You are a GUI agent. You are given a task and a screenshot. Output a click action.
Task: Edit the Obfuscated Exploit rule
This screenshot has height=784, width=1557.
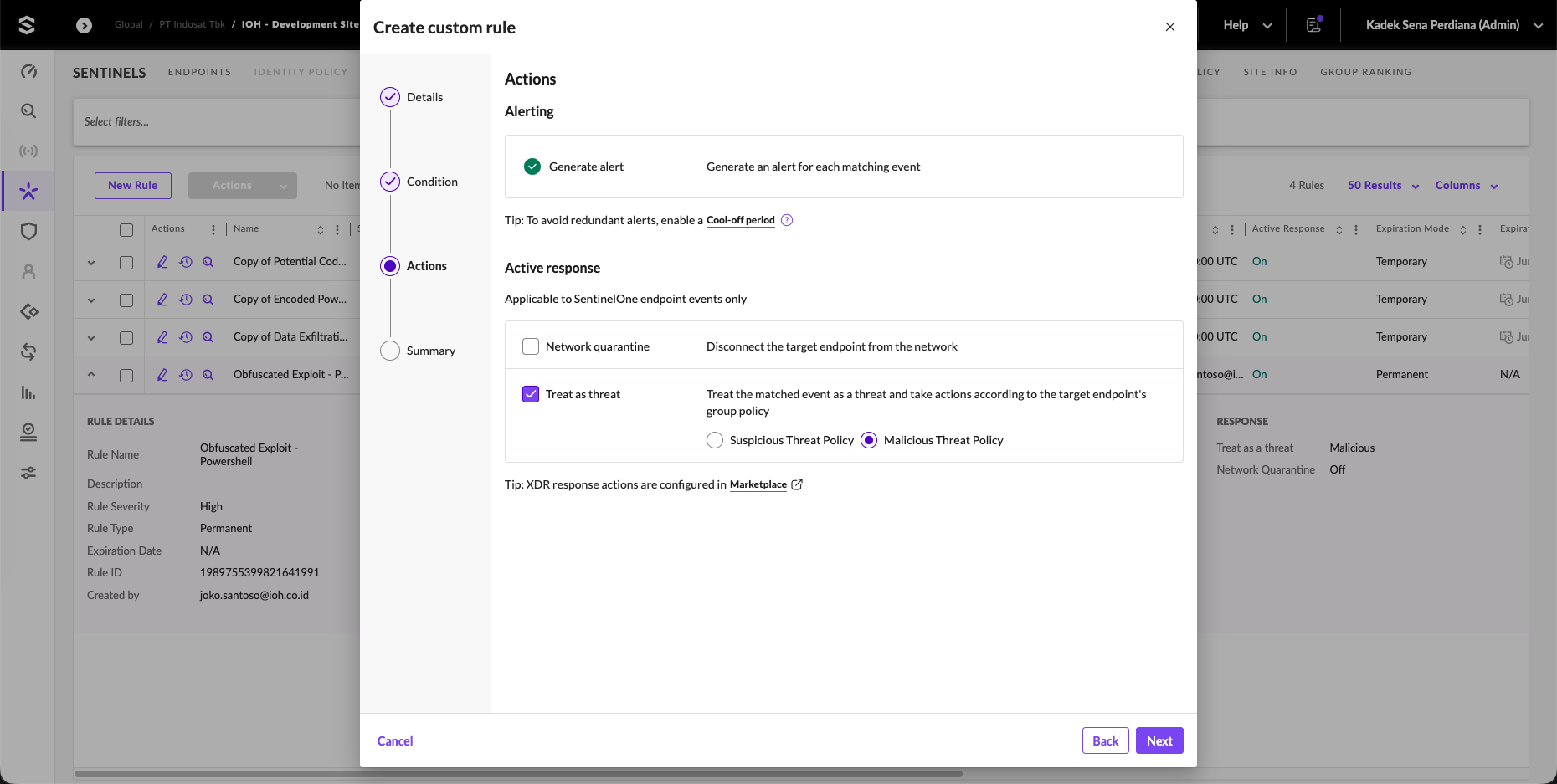coord(162,375)
